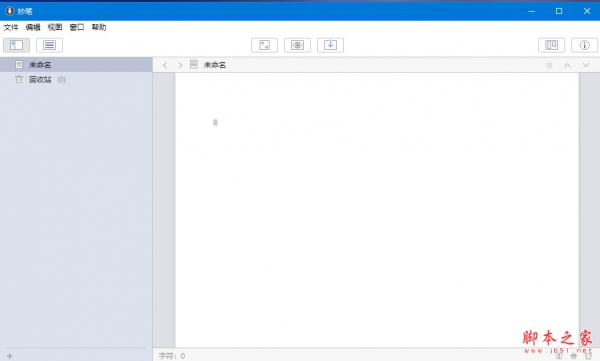600x361 pixels.
Task: Open the 窗口 menu
Action: click(77, 27)
